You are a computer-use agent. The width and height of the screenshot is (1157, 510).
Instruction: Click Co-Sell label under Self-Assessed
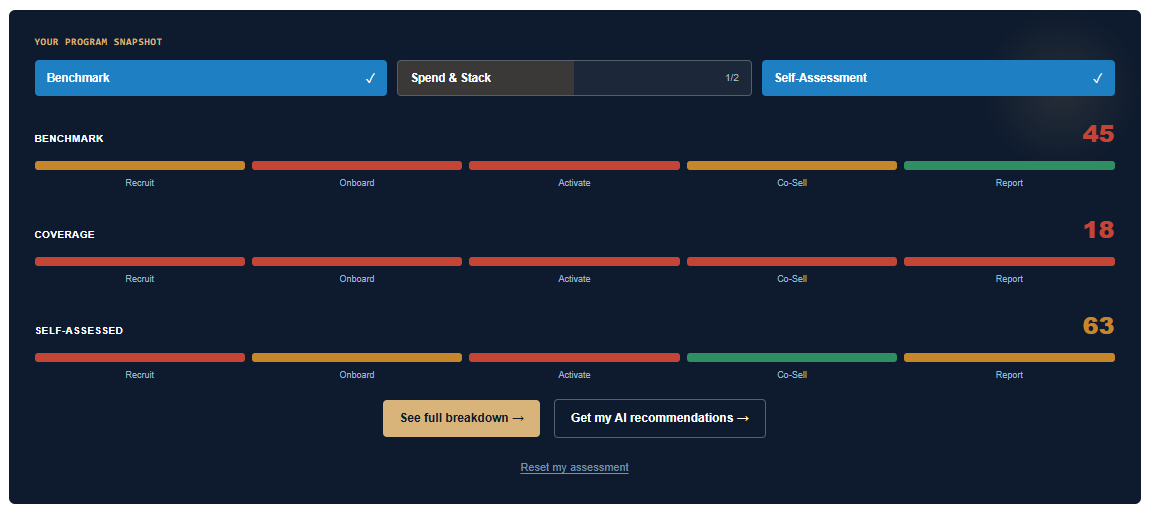792,375
